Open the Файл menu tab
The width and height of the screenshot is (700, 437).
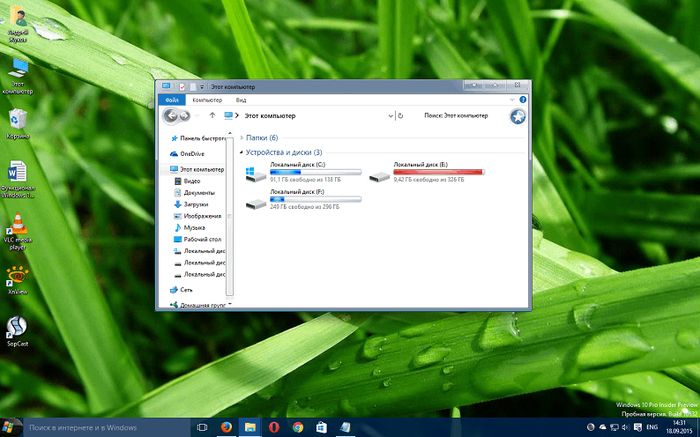coord(172,100)
